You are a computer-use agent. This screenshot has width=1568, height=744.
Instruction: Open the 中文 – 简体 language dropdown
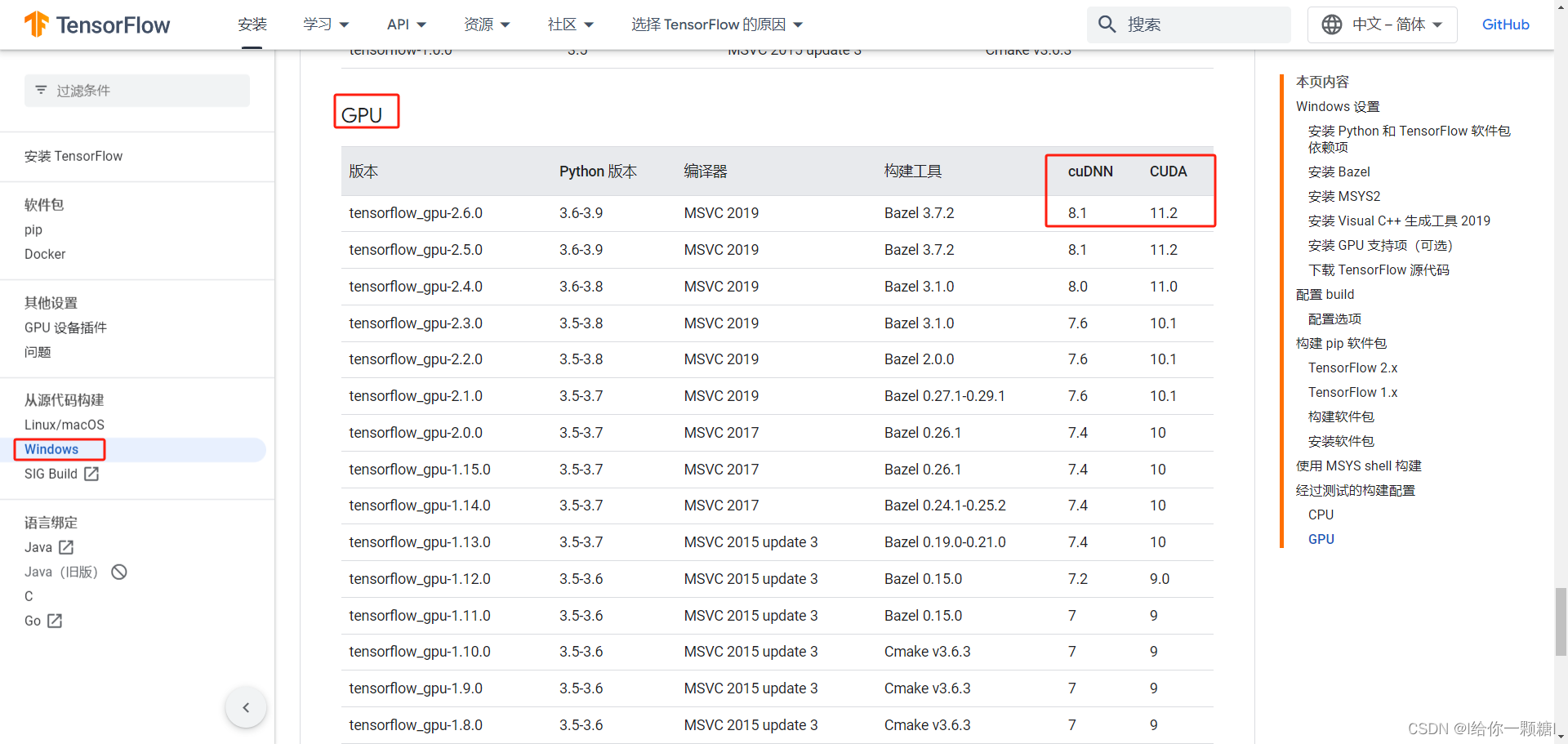tap(1382, 25)
